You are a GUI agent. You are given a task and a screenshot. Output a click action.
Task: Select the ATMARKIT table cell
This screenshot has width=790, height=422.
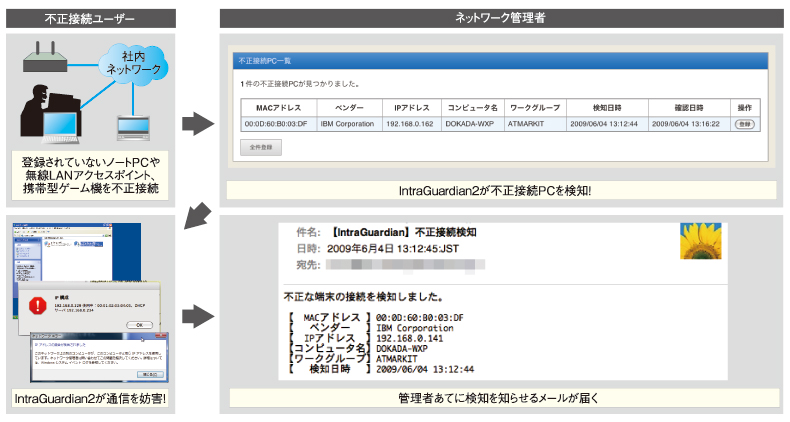[x=535, y=124]
